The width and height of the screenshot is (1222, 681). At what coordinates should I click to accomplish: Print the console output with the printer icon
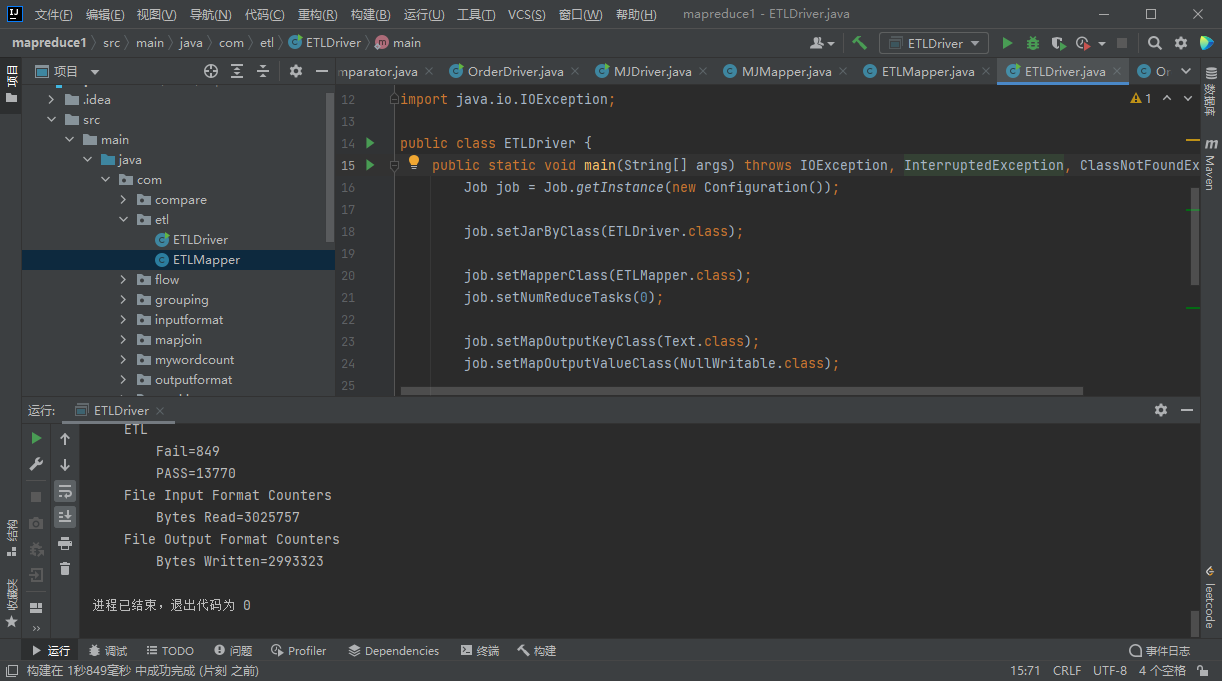pyautogui.click(x=65, y=543)
